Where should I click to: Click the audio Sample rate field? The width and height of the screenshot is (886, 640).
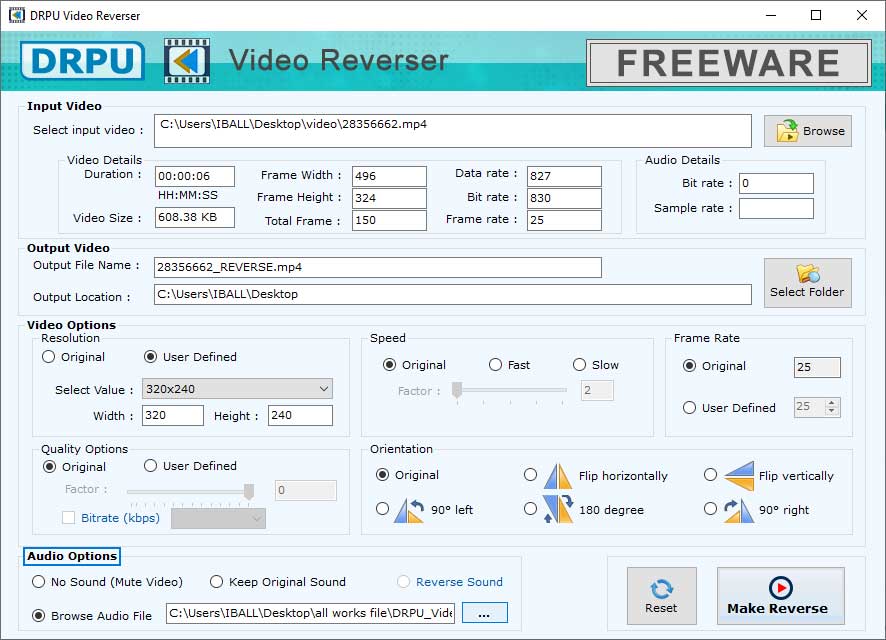[776, 208]
